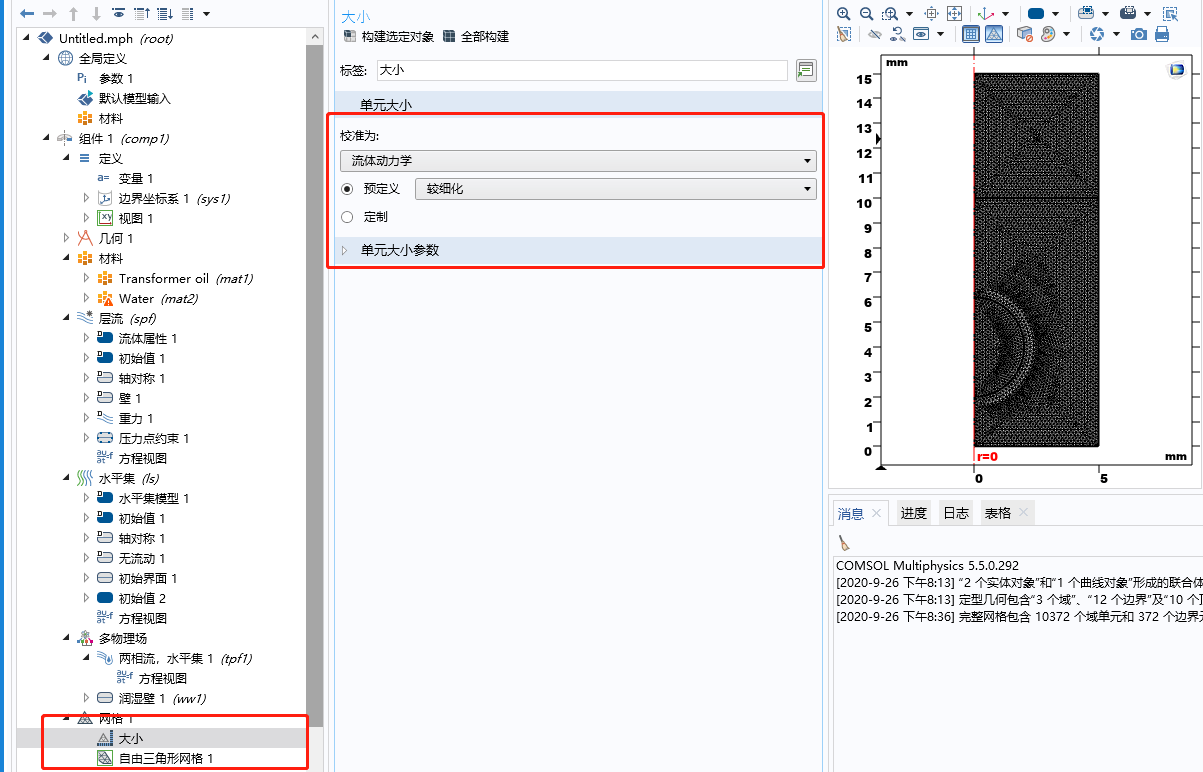Select the 压力点约束 1 node
The height and width of the screenshot is (772, 1203).
[154, 438]
